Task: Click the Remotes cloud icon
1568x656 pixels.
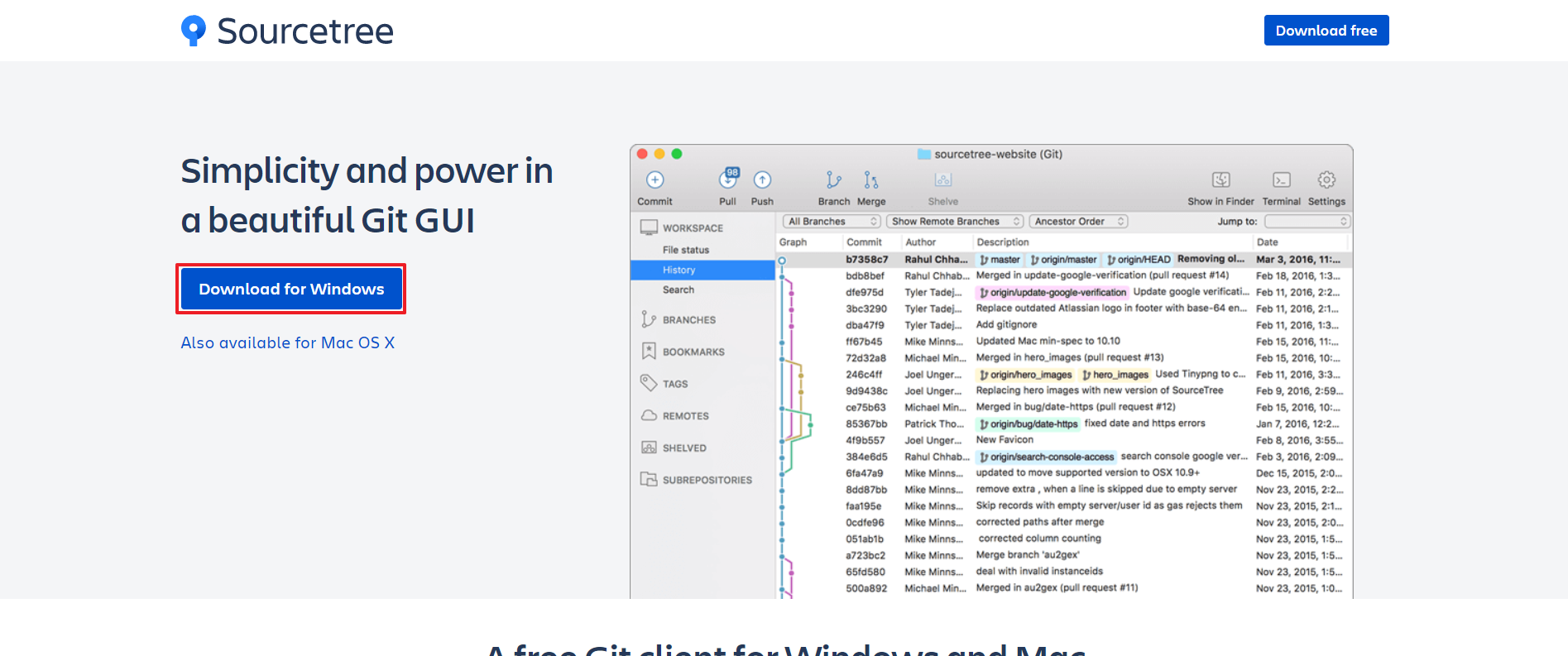Action: click(x=650, y=415)
